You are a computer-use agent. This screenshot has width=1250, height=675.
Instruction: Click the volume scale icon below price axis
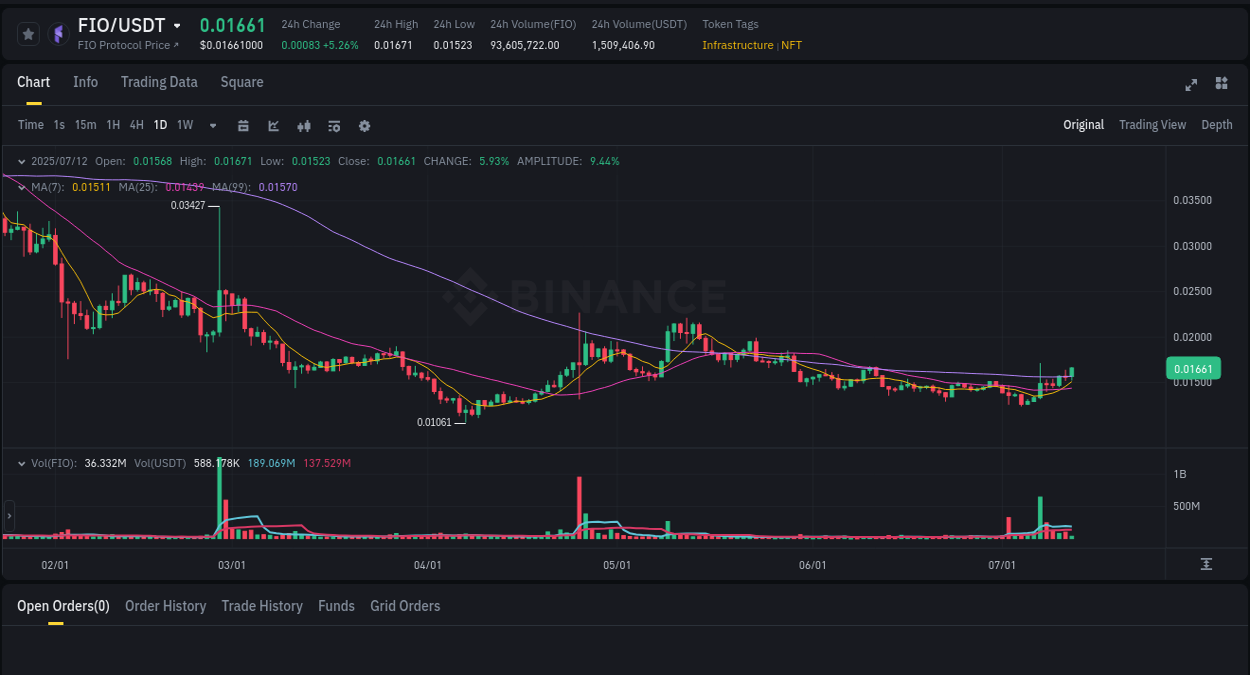(1206, 564)
